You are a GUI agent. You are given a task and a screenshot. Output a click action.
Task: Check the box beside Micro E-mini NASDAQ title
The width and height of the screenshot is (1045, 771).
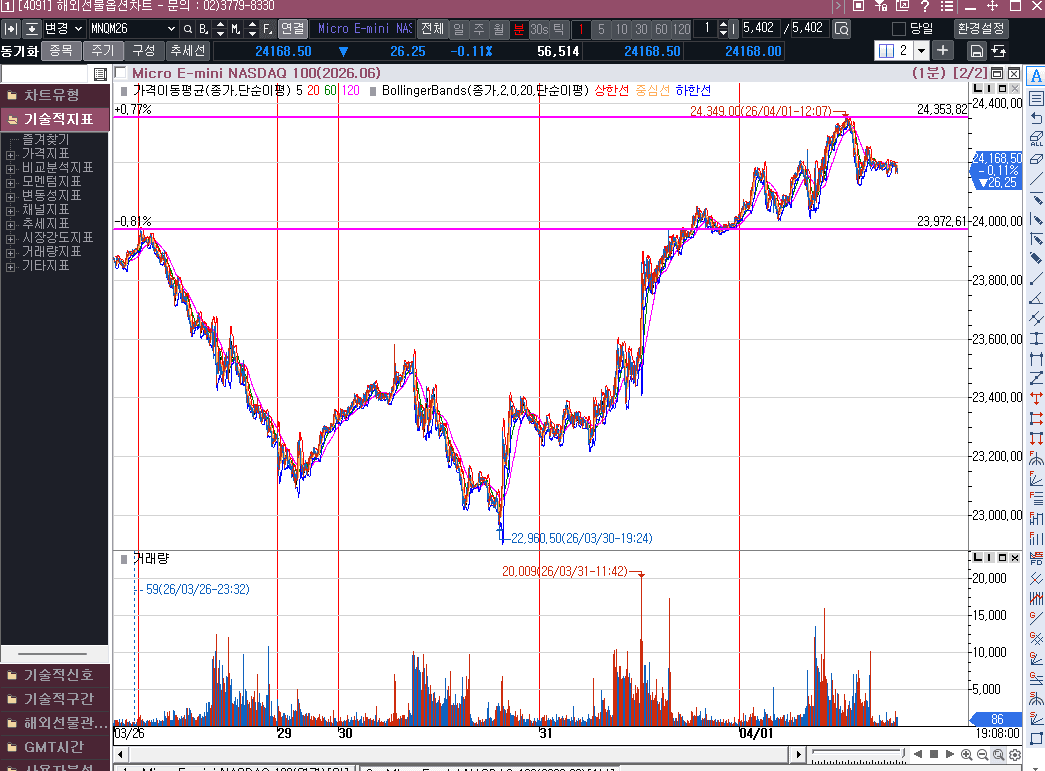coord(121,73)
